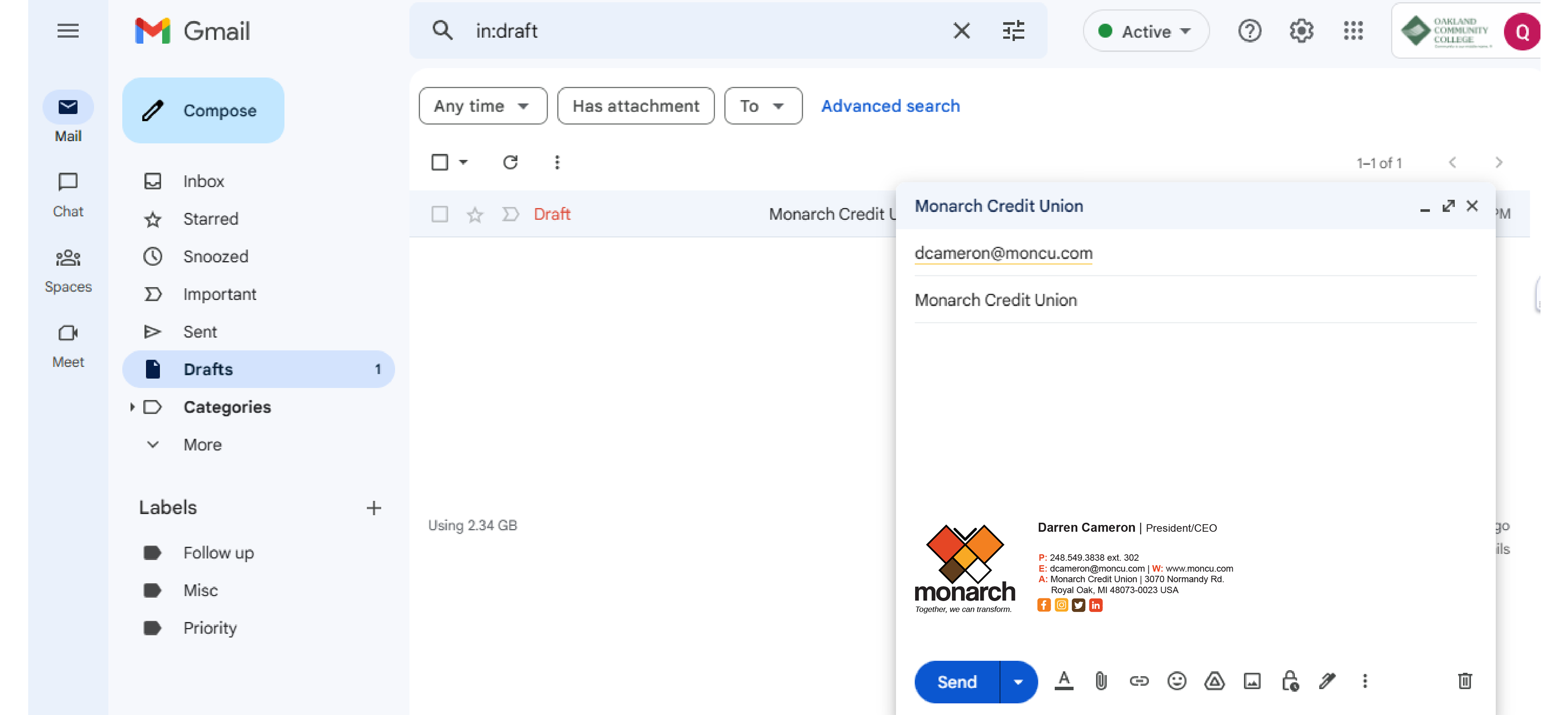Show the text formatting options
Screen dimensions: 1568x715
pyautogui.click(x=1063, y=681)
